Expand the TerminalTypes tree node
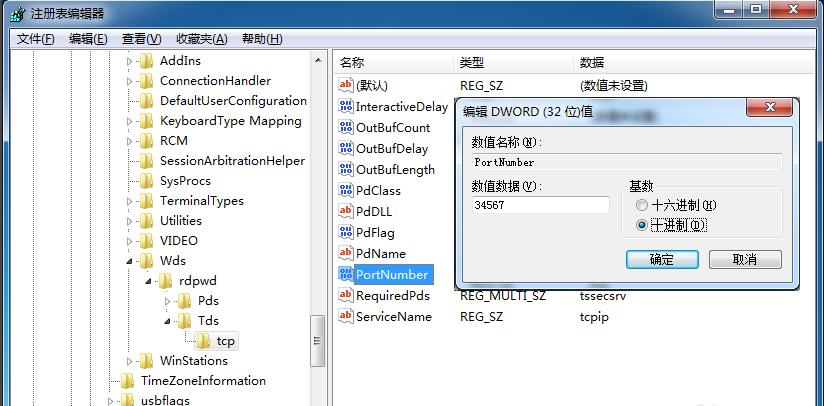824x406 pixels. (130, 201)
